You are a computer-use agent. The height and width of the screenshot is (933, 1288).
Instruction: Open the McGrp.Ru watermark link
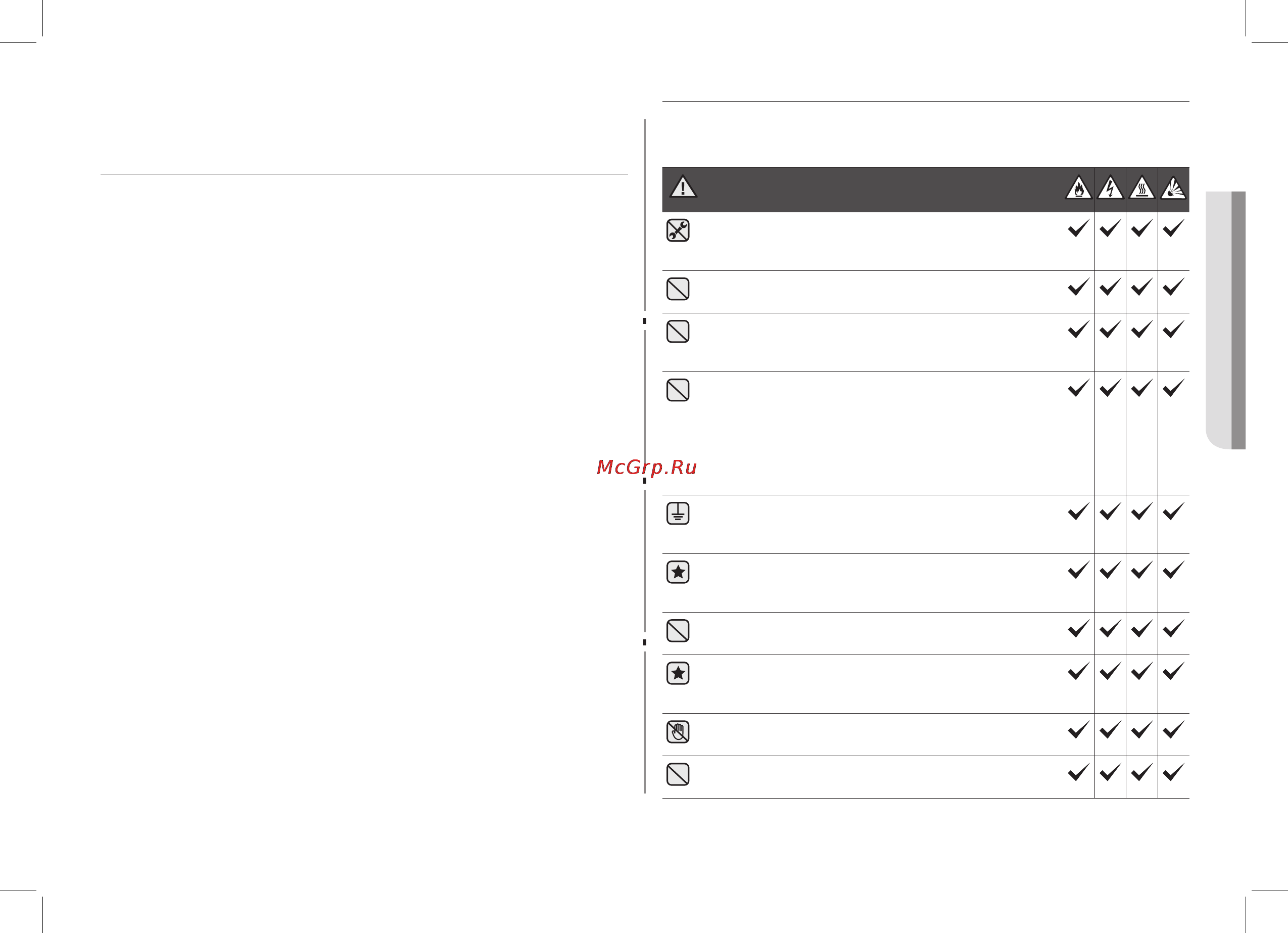(x=646, y=467)
